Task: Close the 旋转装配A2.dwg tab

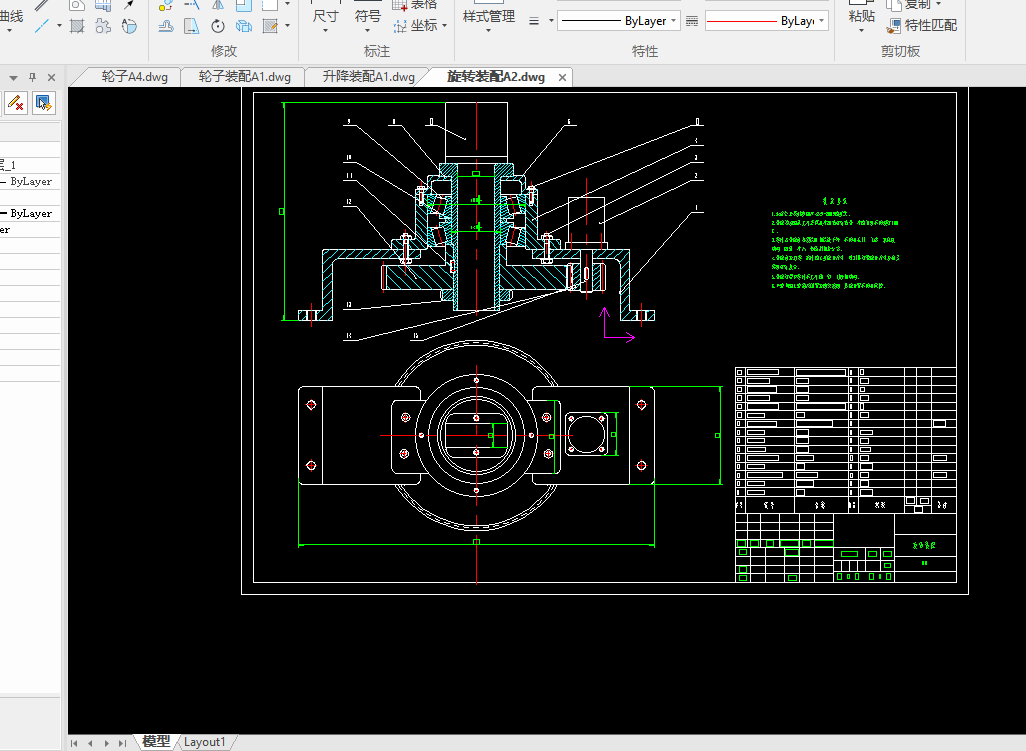Action: tap(562, 78)
